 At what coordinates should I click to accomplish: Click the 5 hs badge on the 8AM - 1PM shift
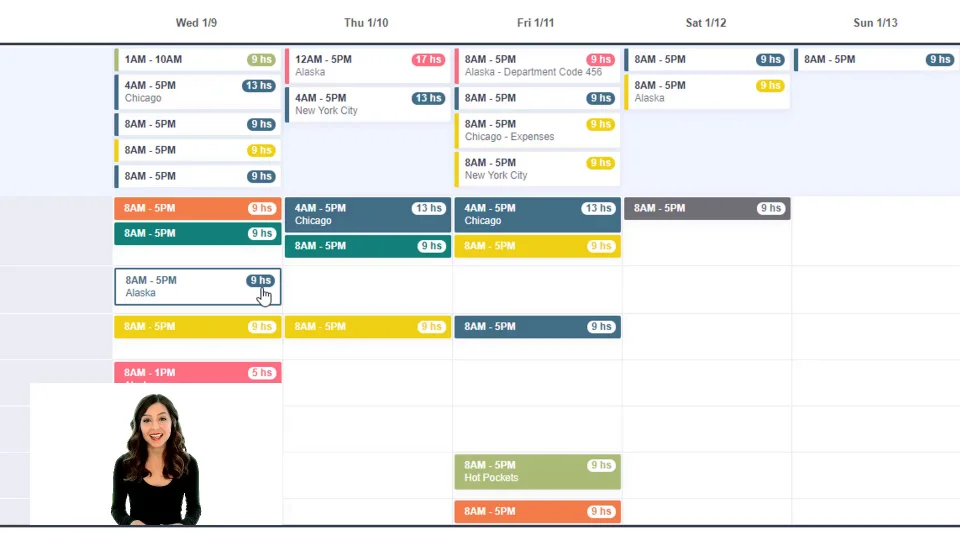pos(261,373)
